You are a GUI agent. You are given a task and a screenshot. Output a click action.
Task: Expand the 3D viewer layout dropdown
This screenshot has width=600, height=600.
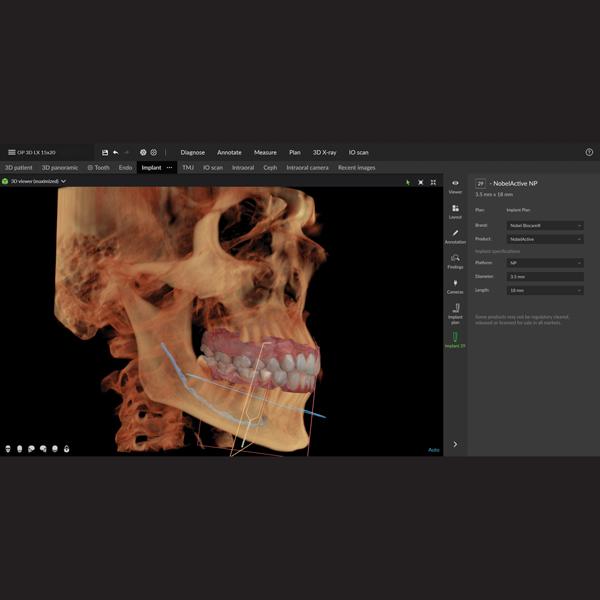coord(63,182)
